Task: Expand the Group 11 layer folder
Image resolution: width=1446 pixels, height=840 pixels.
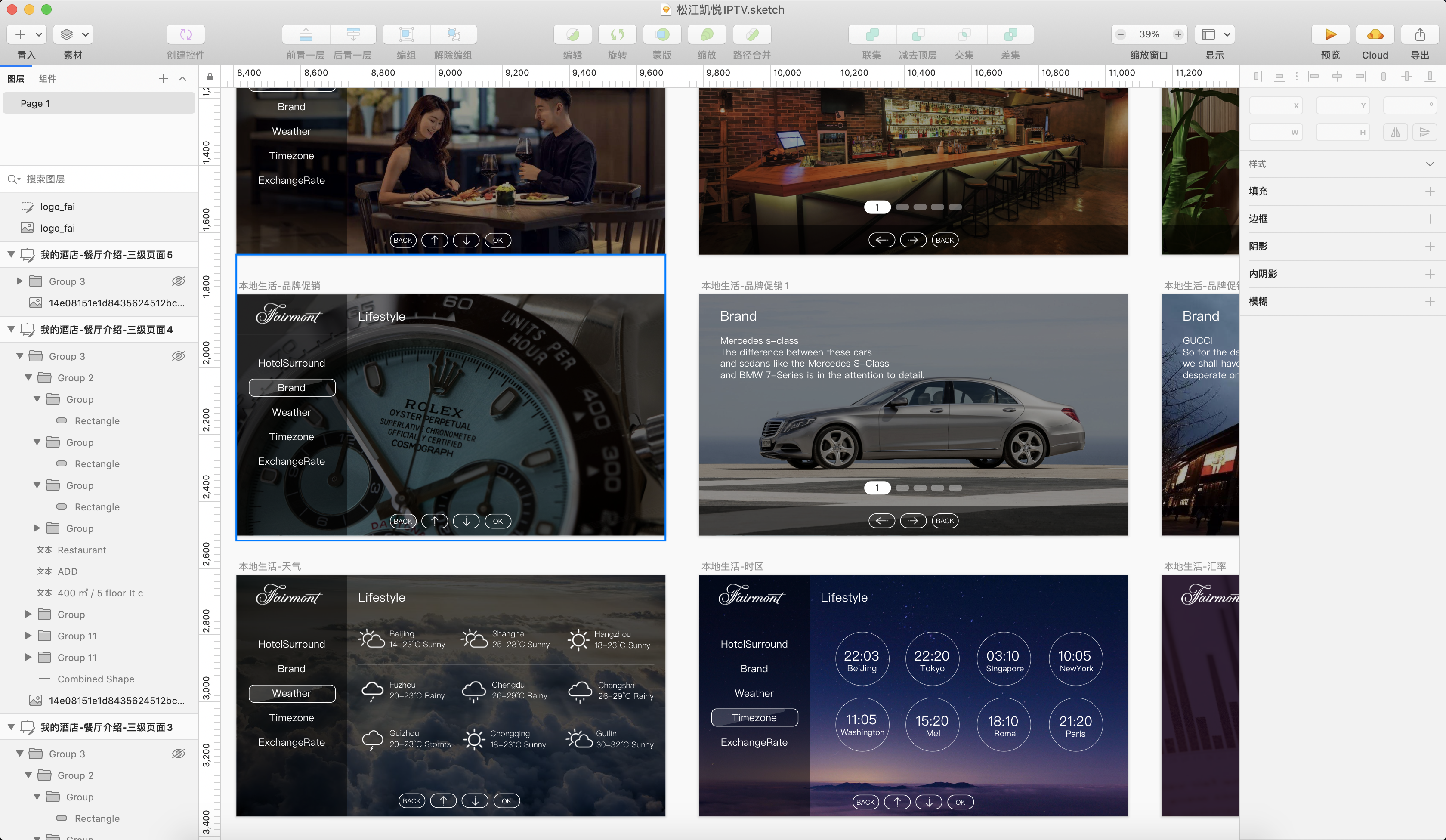Action: 28,636
